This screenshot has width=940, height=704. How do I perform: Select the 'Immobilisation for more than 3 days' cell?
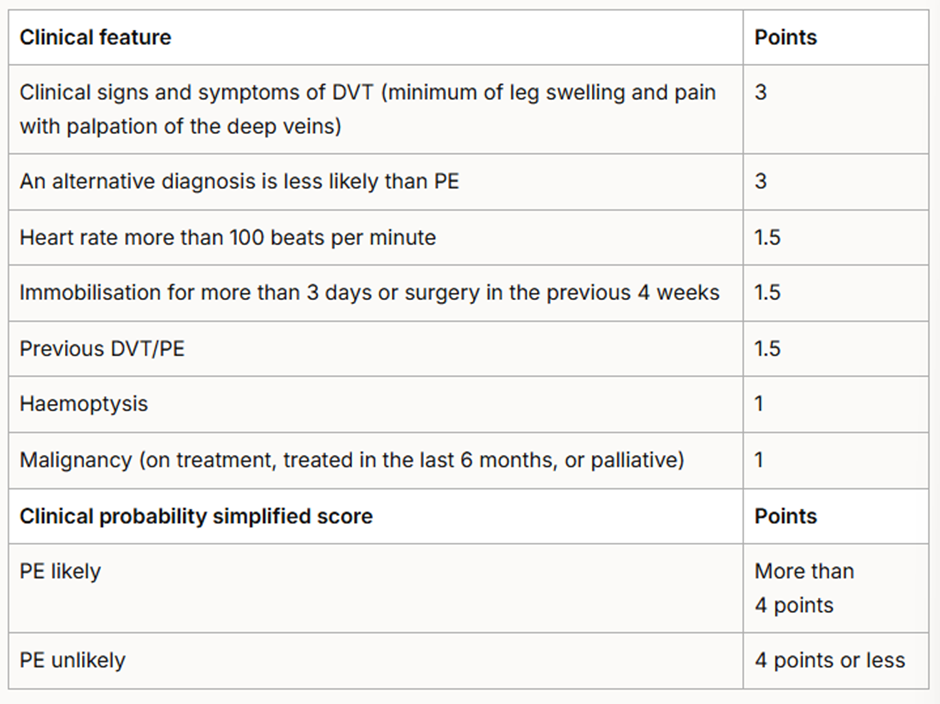(x=369, y=293)
